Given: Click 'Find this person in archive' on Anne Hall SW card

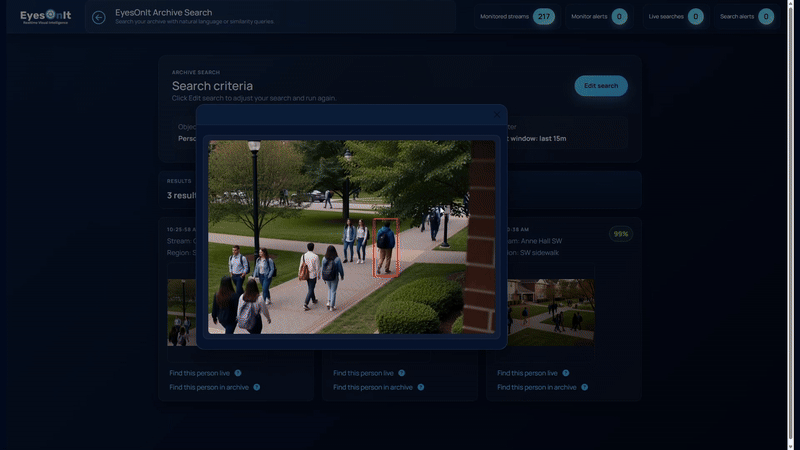Looking at the screenshot, I should [x=536, y=387].
